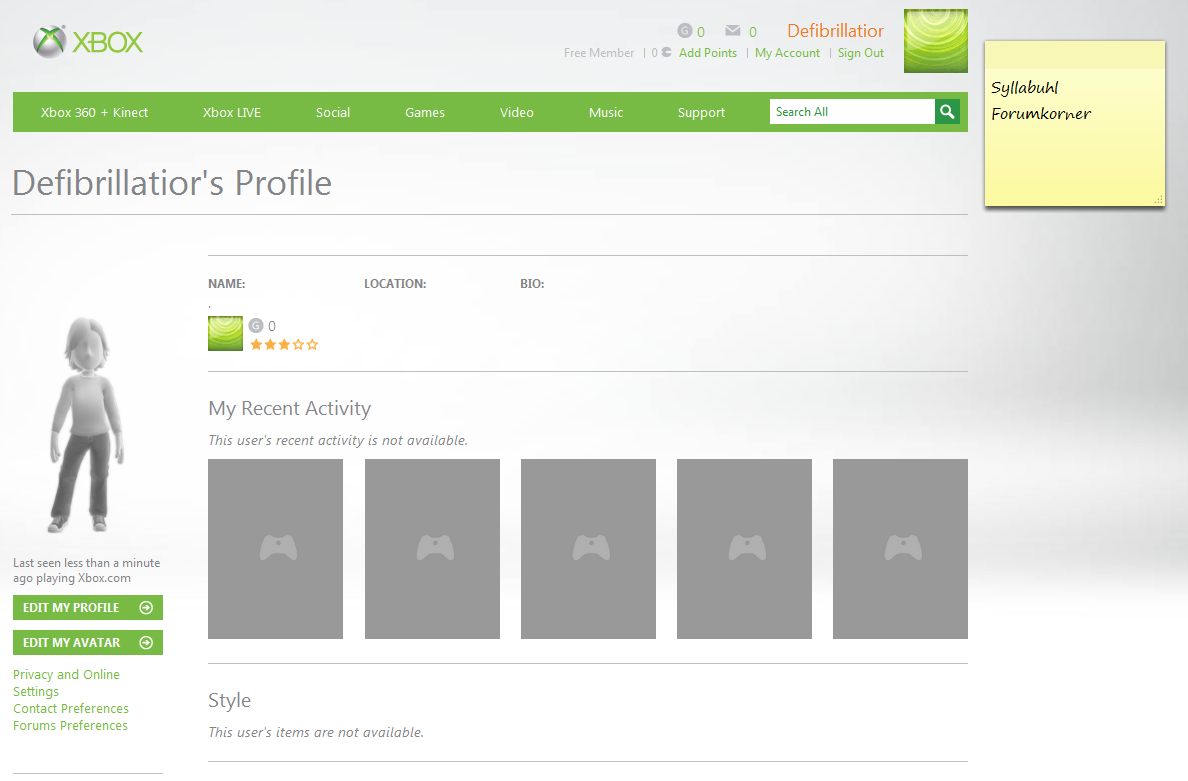Click the Microsoft Points coin icon

[666, 52]
